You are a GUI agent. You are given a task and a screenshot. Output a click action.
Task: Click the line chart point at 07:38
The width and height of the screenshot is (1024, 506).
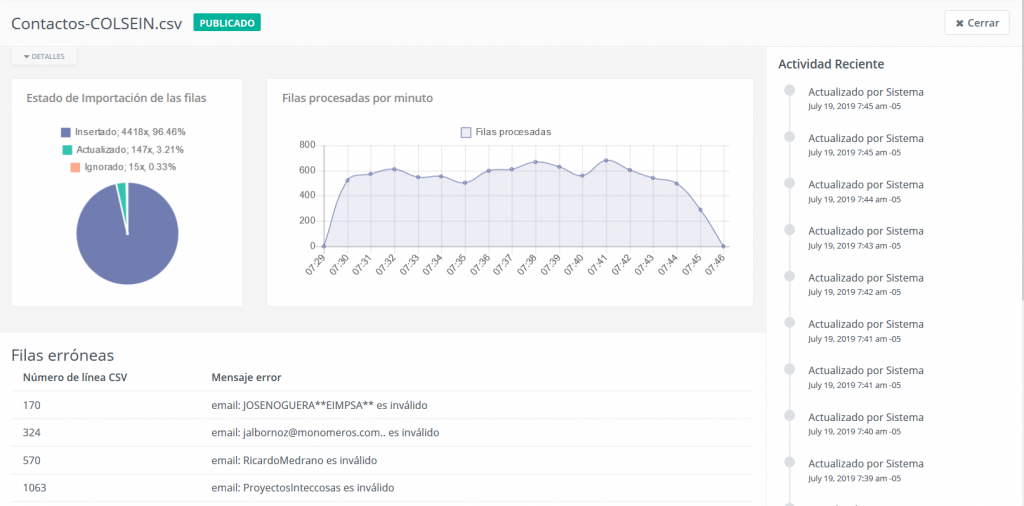535,162
